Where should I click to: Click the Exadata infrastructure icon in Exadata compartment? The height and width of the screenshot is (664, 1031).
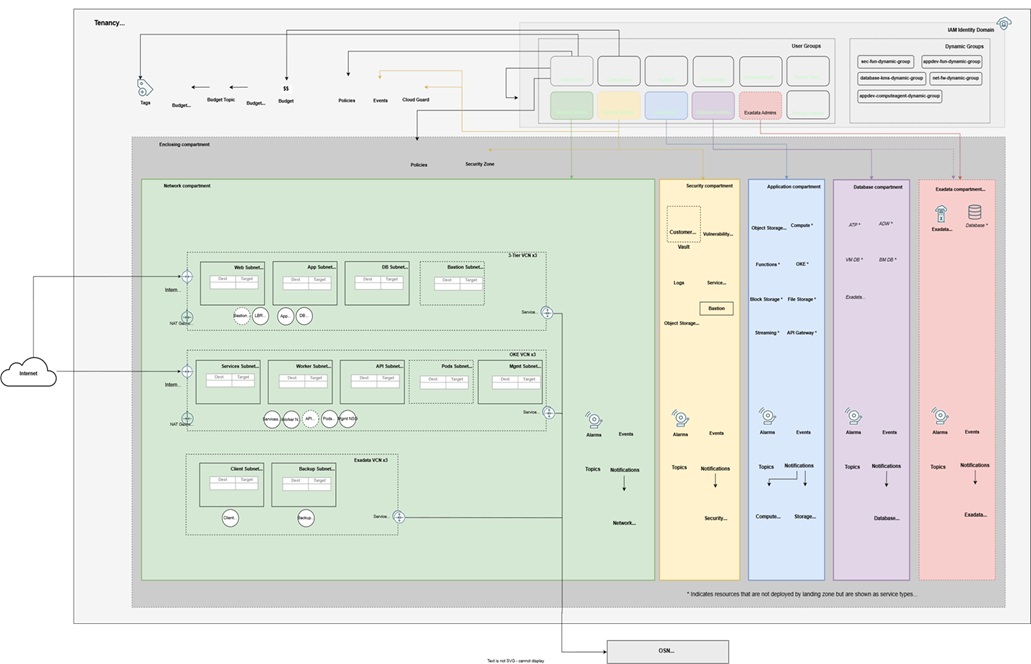tap(941, 212)
